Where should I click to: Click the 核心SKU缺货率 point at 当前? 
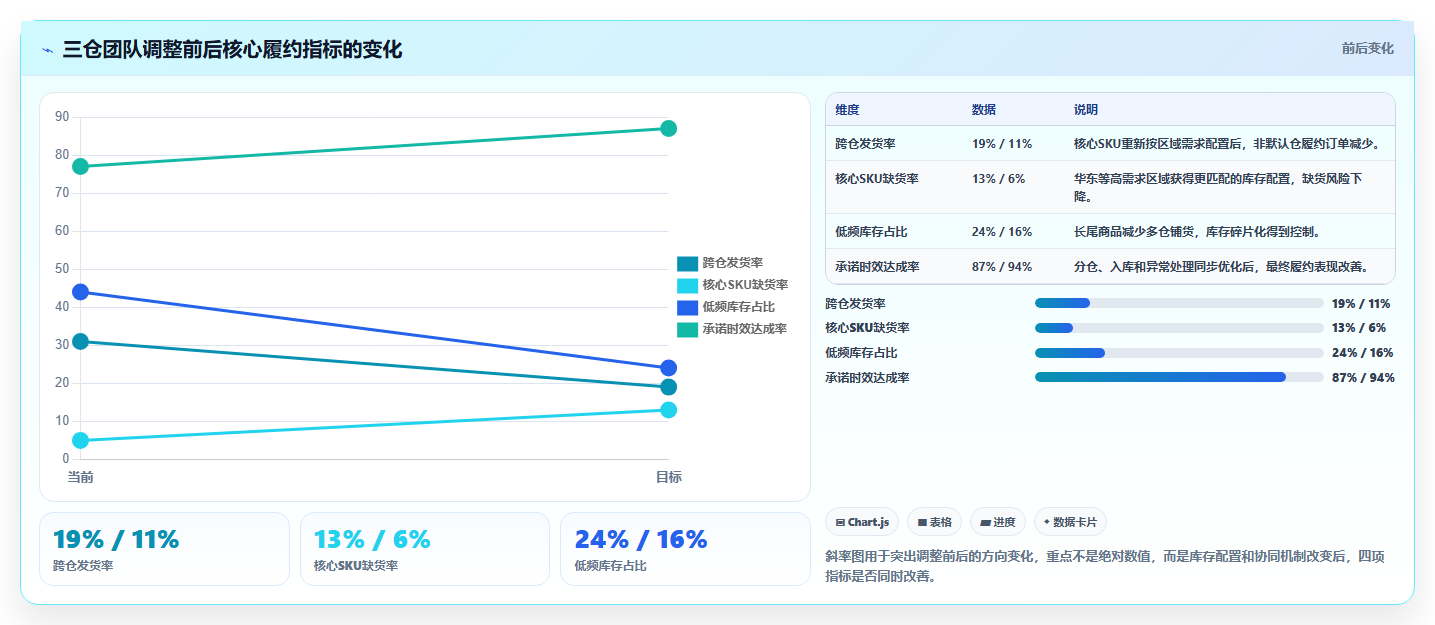80,440
